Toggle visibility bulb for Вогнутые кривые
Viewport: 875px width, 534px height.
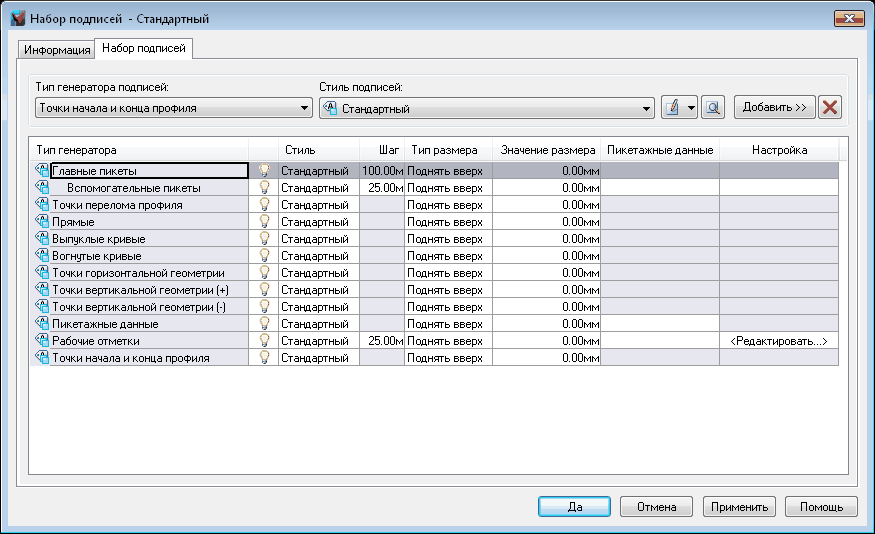(264, 256)
